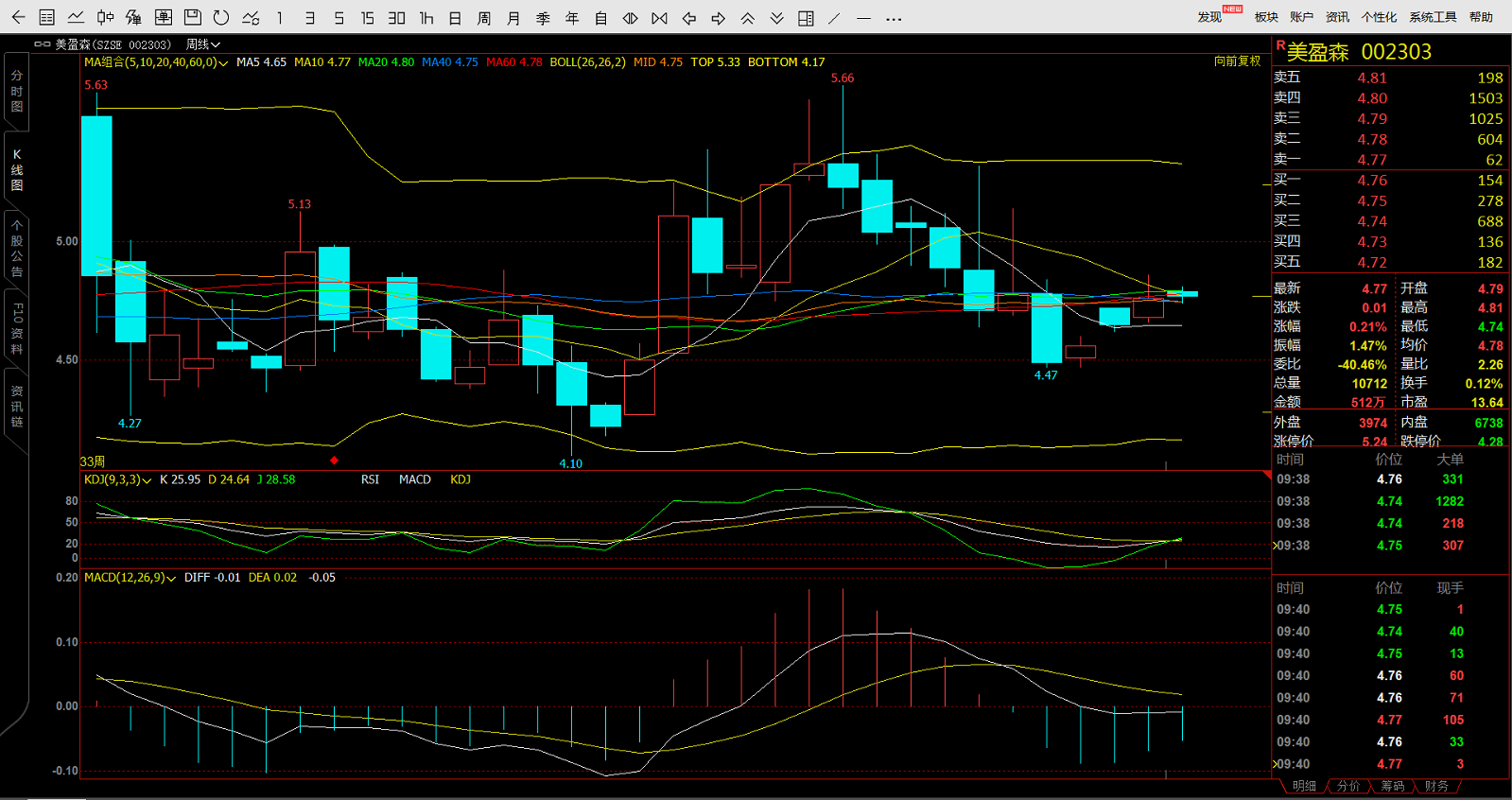Viewport: 1512px width, 800px height.
Task: Click the multi-window layout grid icon
Action: point(806,18)
